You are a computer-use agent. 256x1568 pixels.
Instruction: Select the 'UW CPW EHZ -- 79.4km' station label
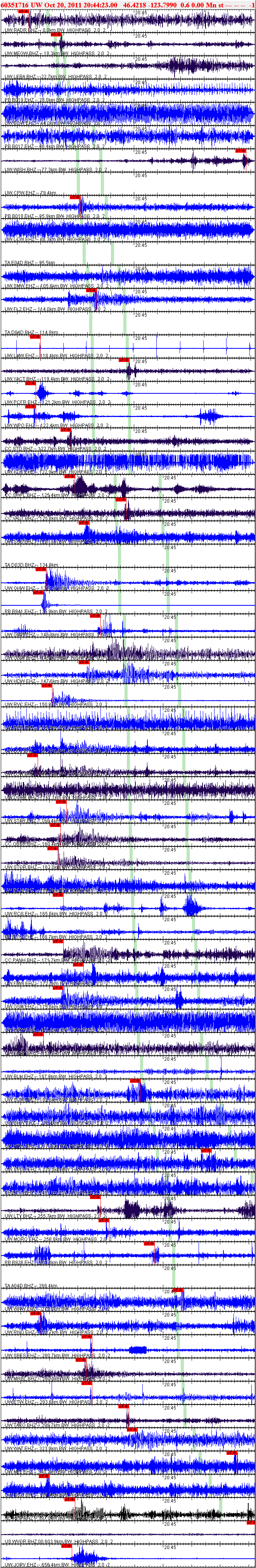[x=31, y=193]
